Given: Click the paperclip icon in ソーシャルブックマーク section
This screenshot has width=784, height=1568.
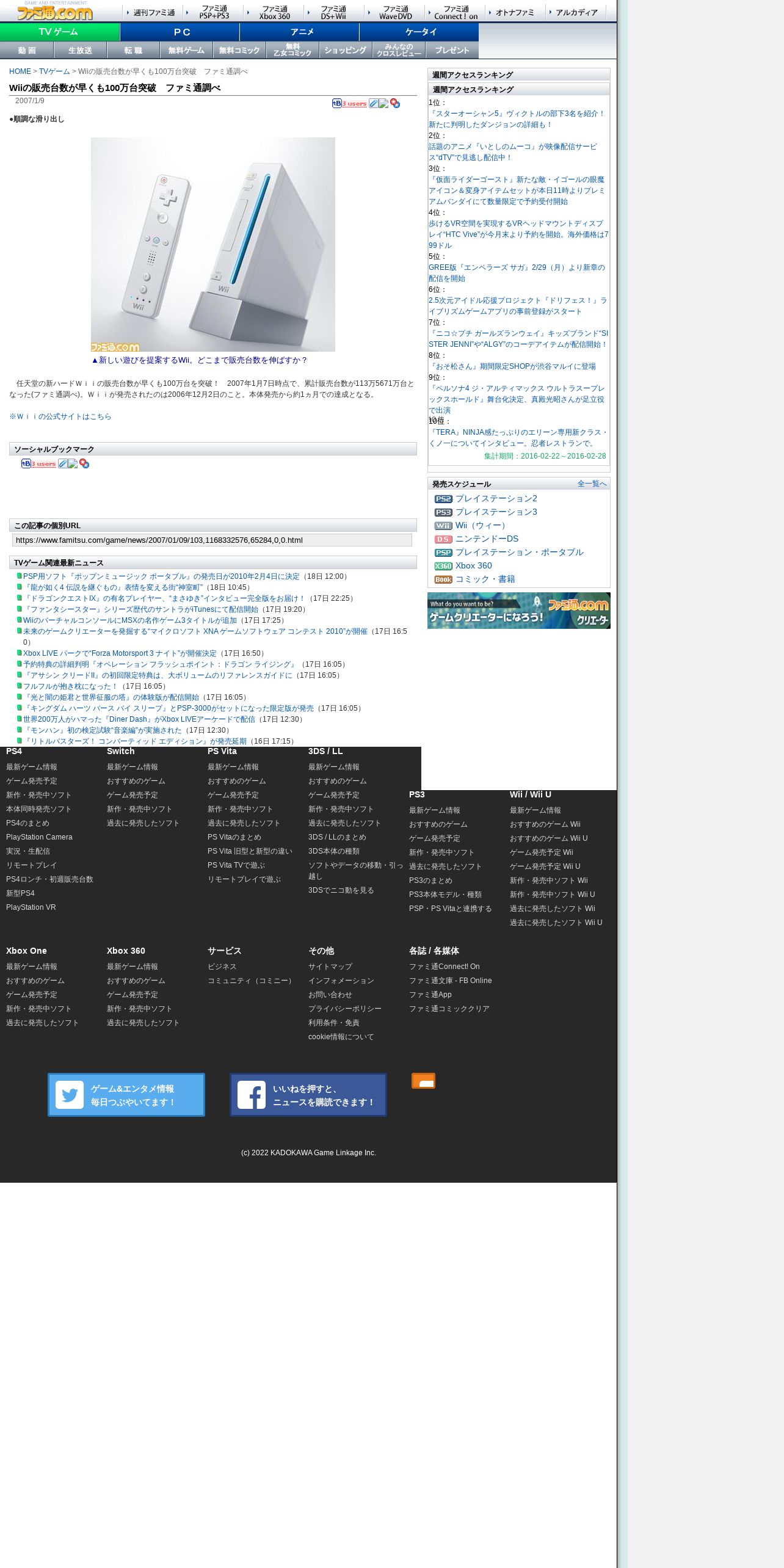Looking at the screenshot, I should coord(62,463).
